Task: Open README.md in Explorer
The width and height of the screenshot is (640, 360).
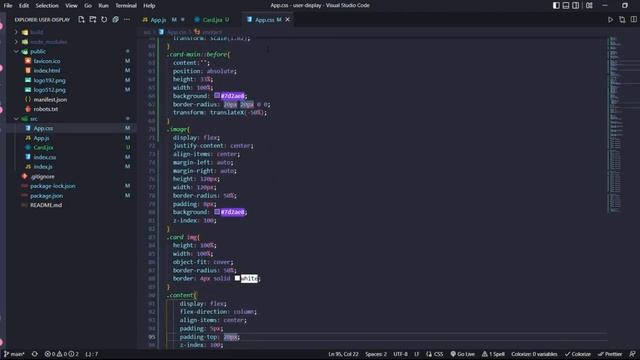Action: click(46, 205)
